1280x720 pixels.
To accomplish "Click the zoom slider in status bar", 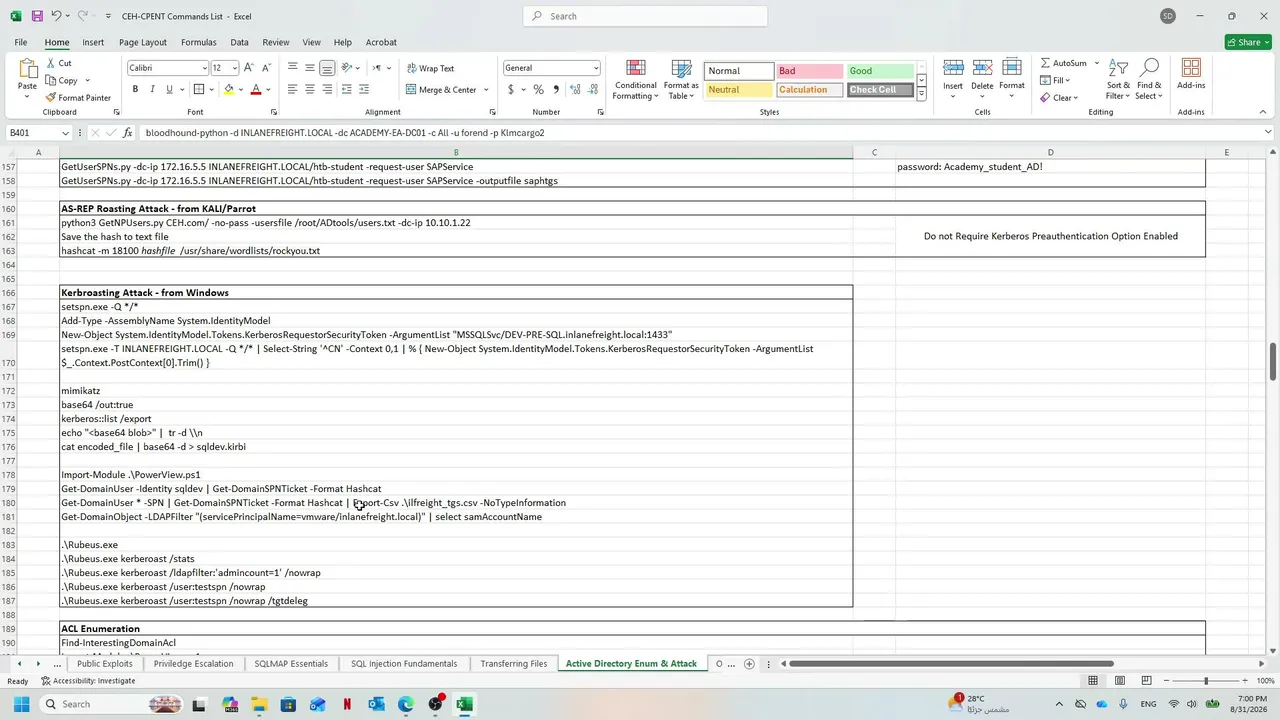I will 1206,681.
